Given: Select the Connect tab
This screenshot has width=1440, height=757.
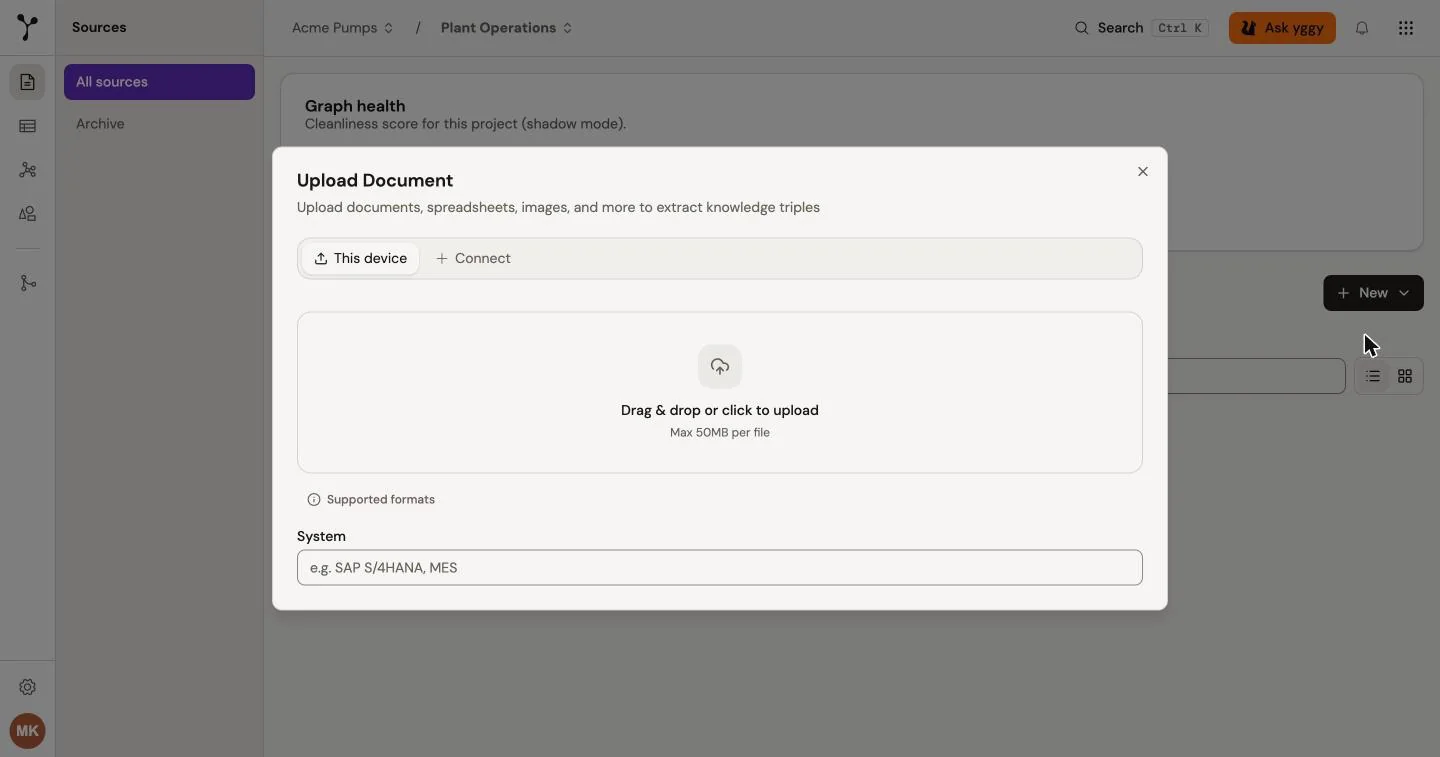Looking at the screenshot, I should (473, 258).
